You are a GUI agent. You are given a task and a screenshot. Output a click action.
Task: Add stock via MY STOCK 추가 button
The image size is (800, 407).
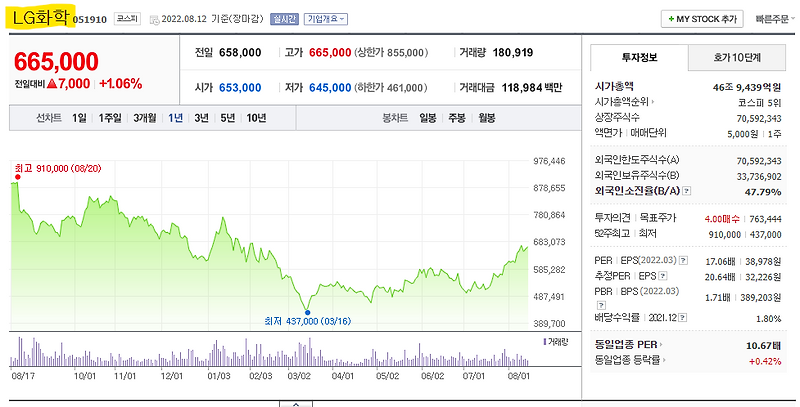coord(702,19)
